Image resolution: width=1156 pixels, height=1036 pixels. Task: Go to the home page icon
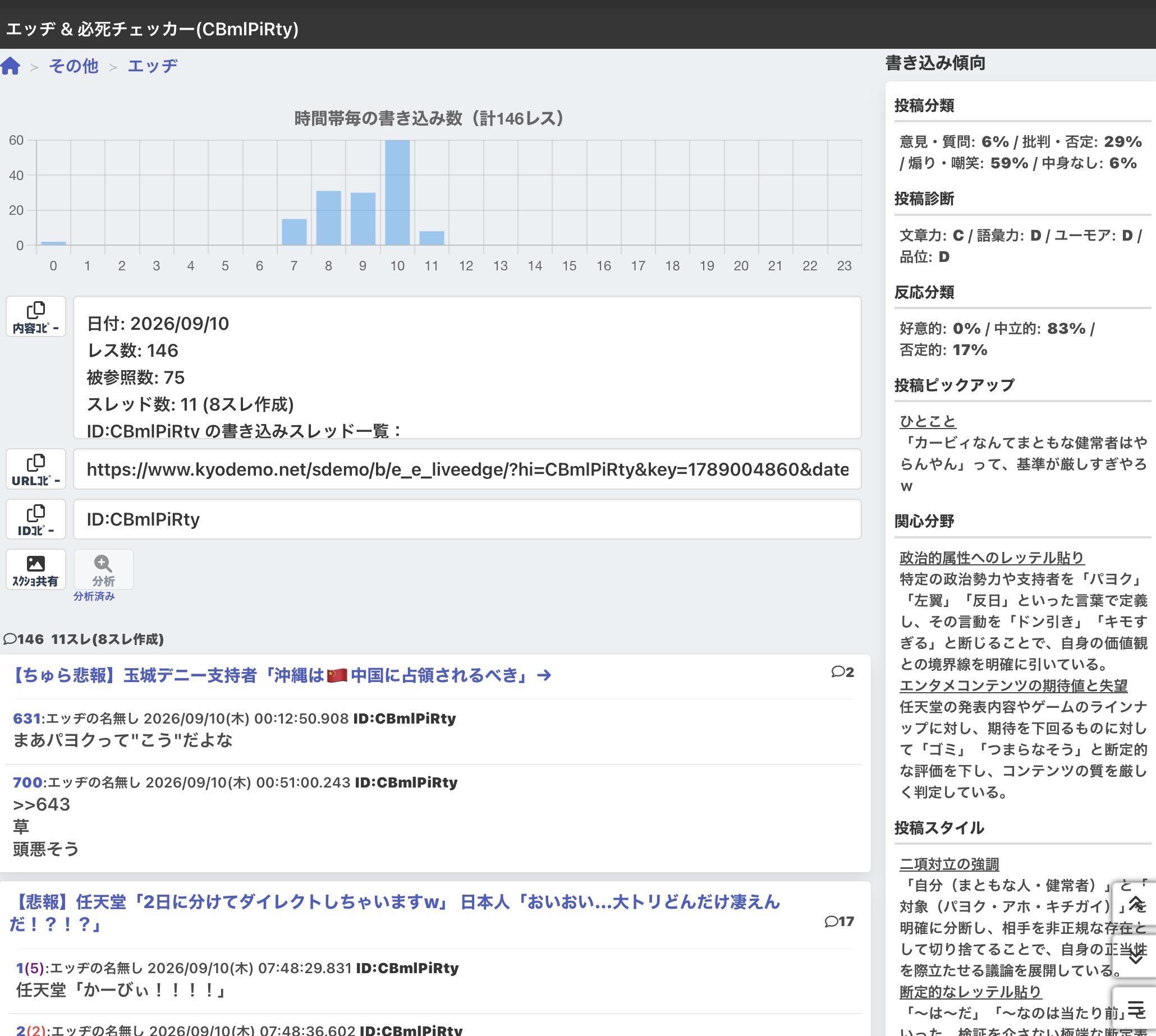pyautogui.click(x=10, y=66)
